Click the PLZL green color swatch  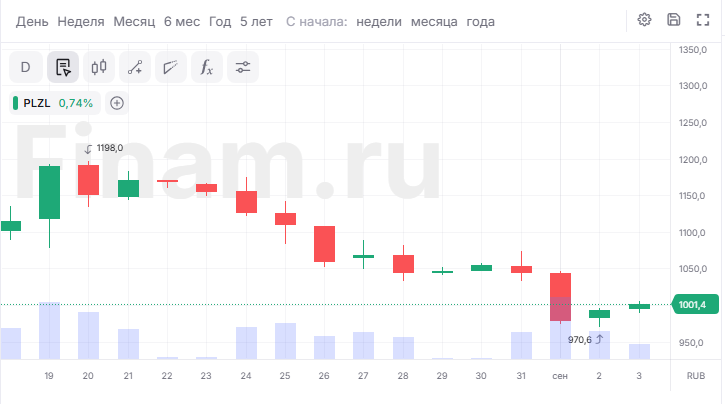15,103
